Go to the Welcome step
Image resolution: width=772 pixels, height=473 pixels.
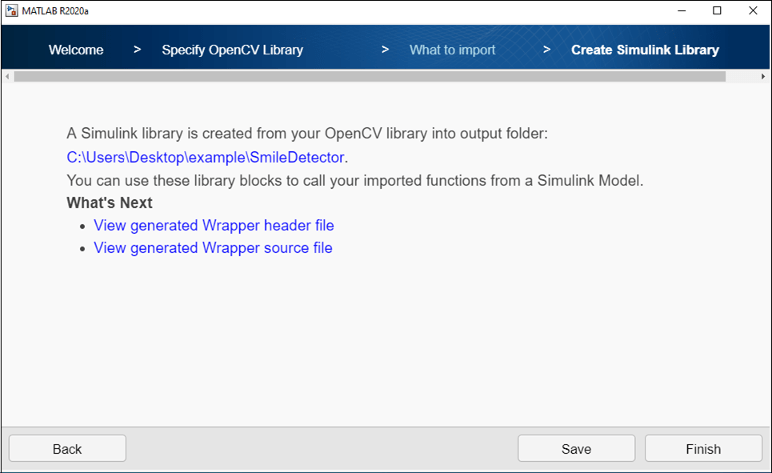pos(76,50)
